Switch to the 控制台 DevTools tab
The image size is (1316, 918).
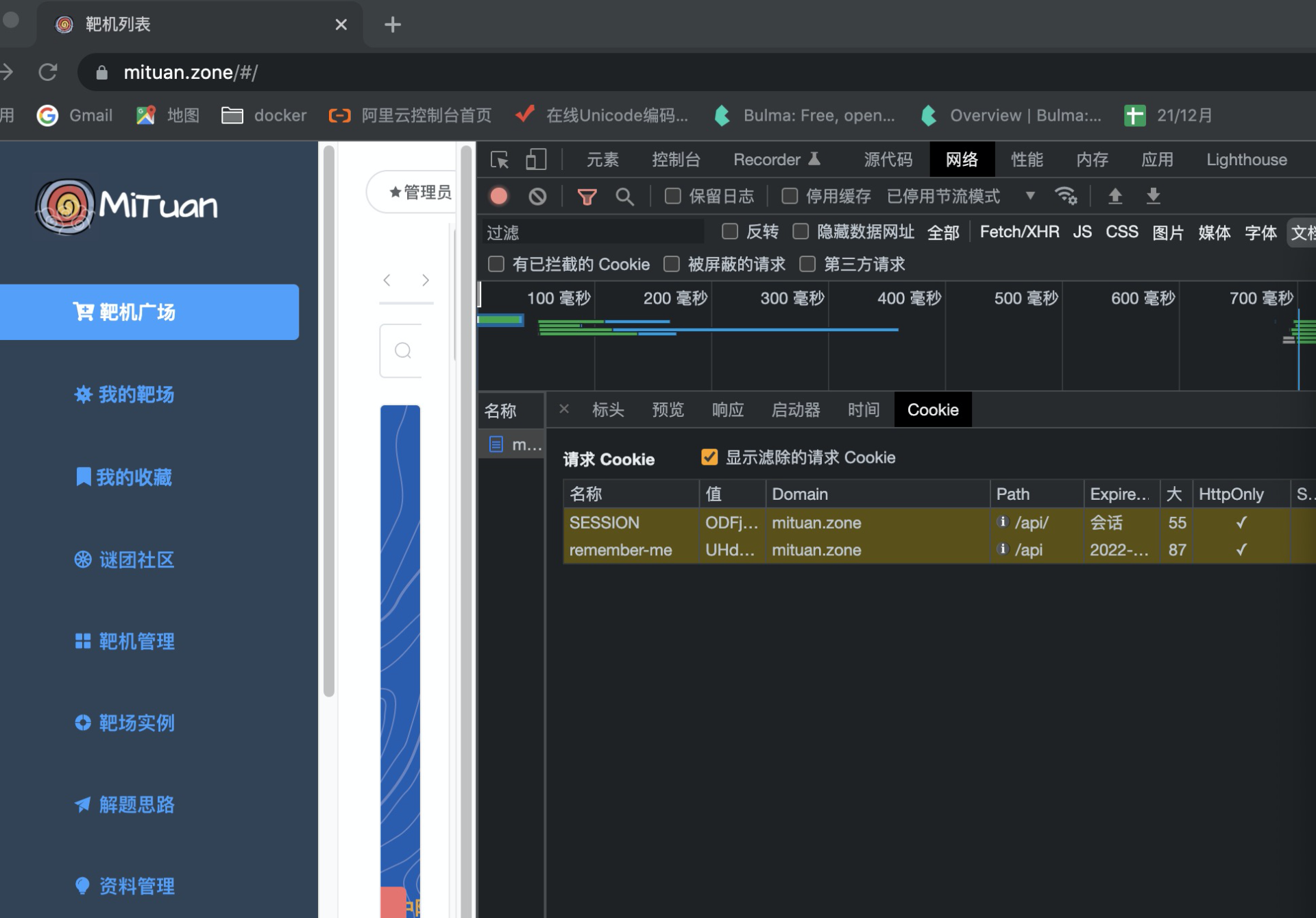pos(676,160)
